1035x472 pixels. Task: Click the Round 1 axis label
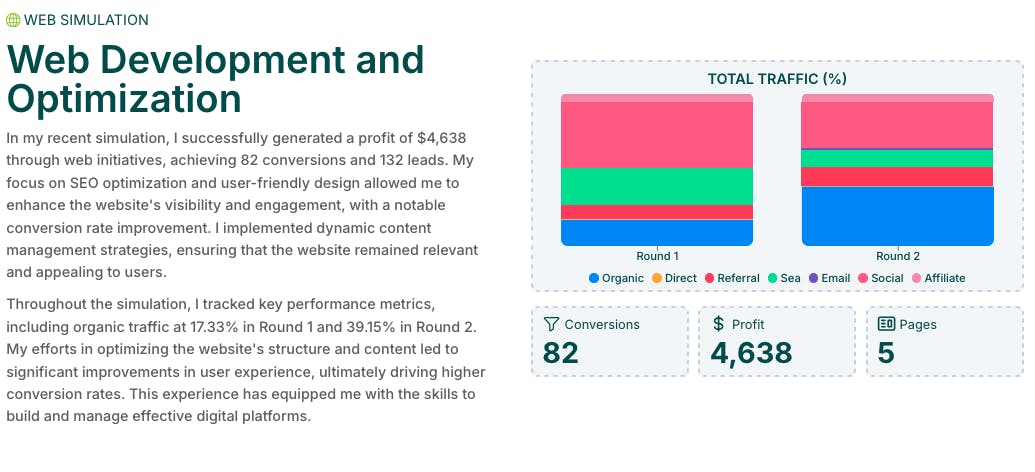pyautogui.click(x=657, y=257)
